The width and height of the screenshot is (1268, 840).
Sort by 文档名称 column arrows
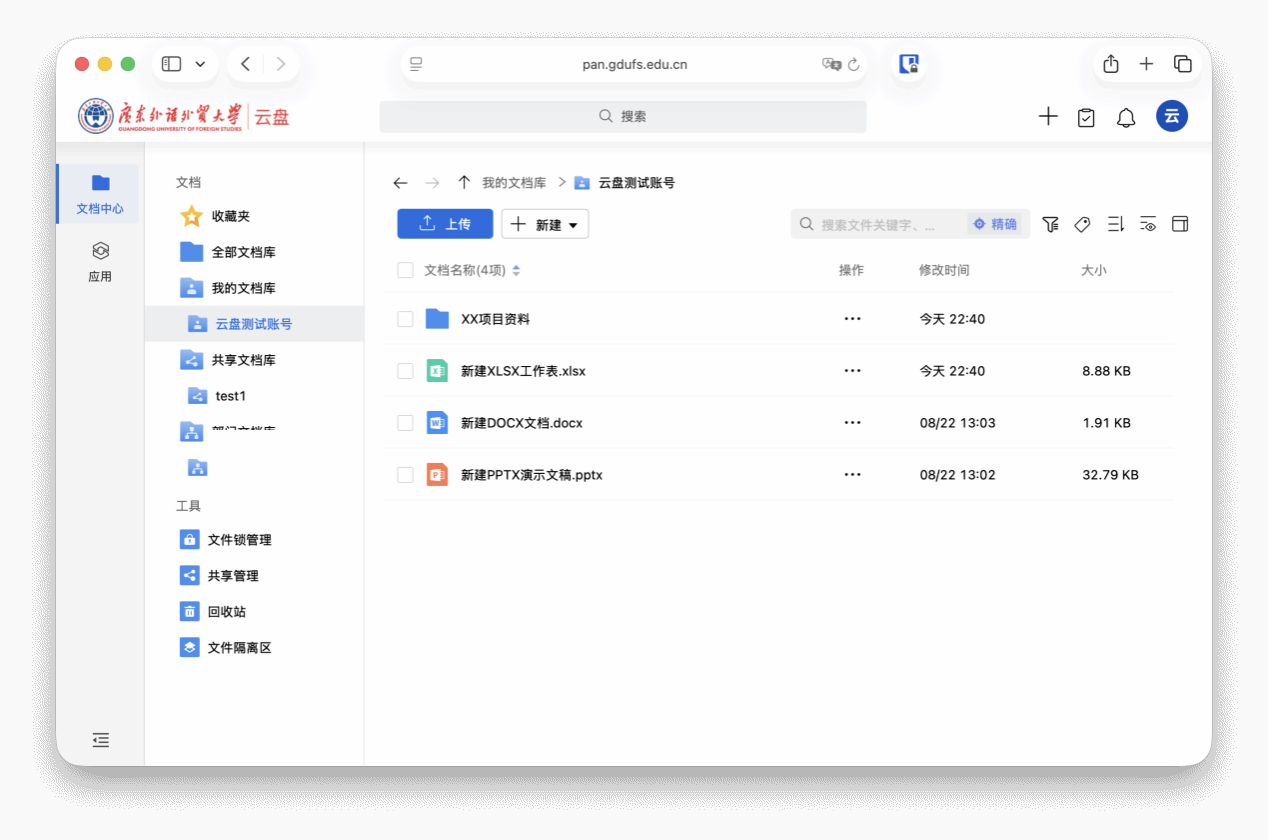point(516,270)
